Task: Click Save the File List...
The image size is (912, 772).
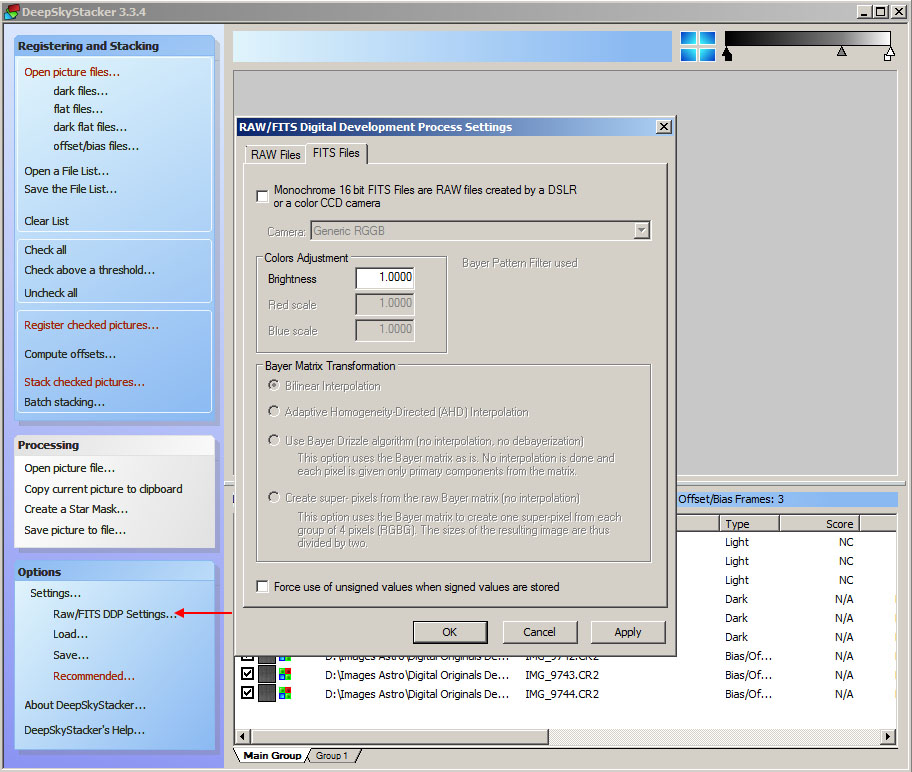Action: pos(70,189)
